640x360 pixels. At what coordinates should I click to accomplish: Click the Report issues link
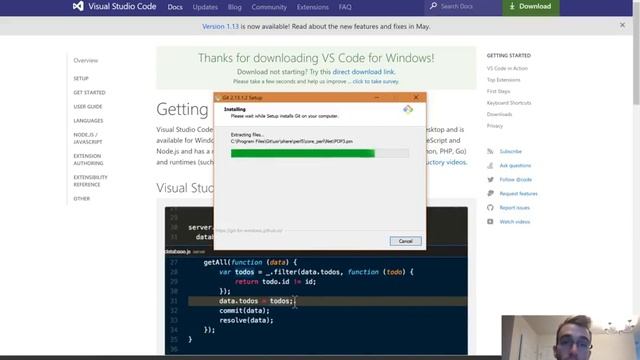[x=514, y=208]
